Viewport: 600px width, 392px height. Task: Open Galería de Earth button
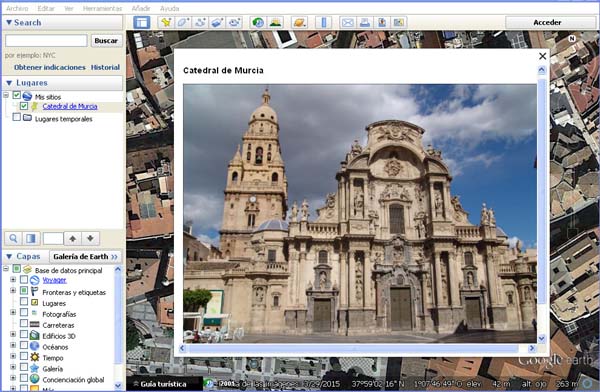pos(85,256)
